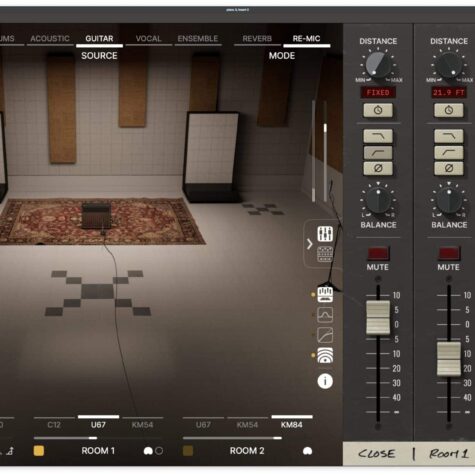Select the lit mic mixer strip icon

click(325, 294)
